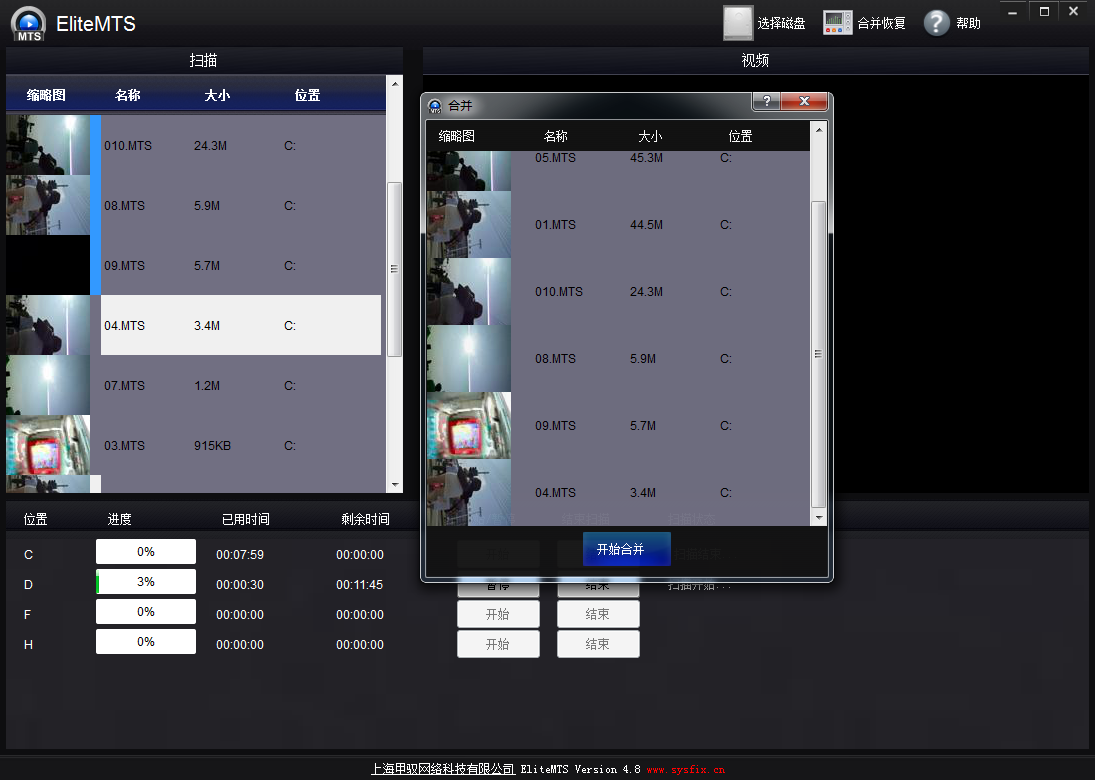Click thumbnail of 04.MTS in scan list

coord(48,325)
